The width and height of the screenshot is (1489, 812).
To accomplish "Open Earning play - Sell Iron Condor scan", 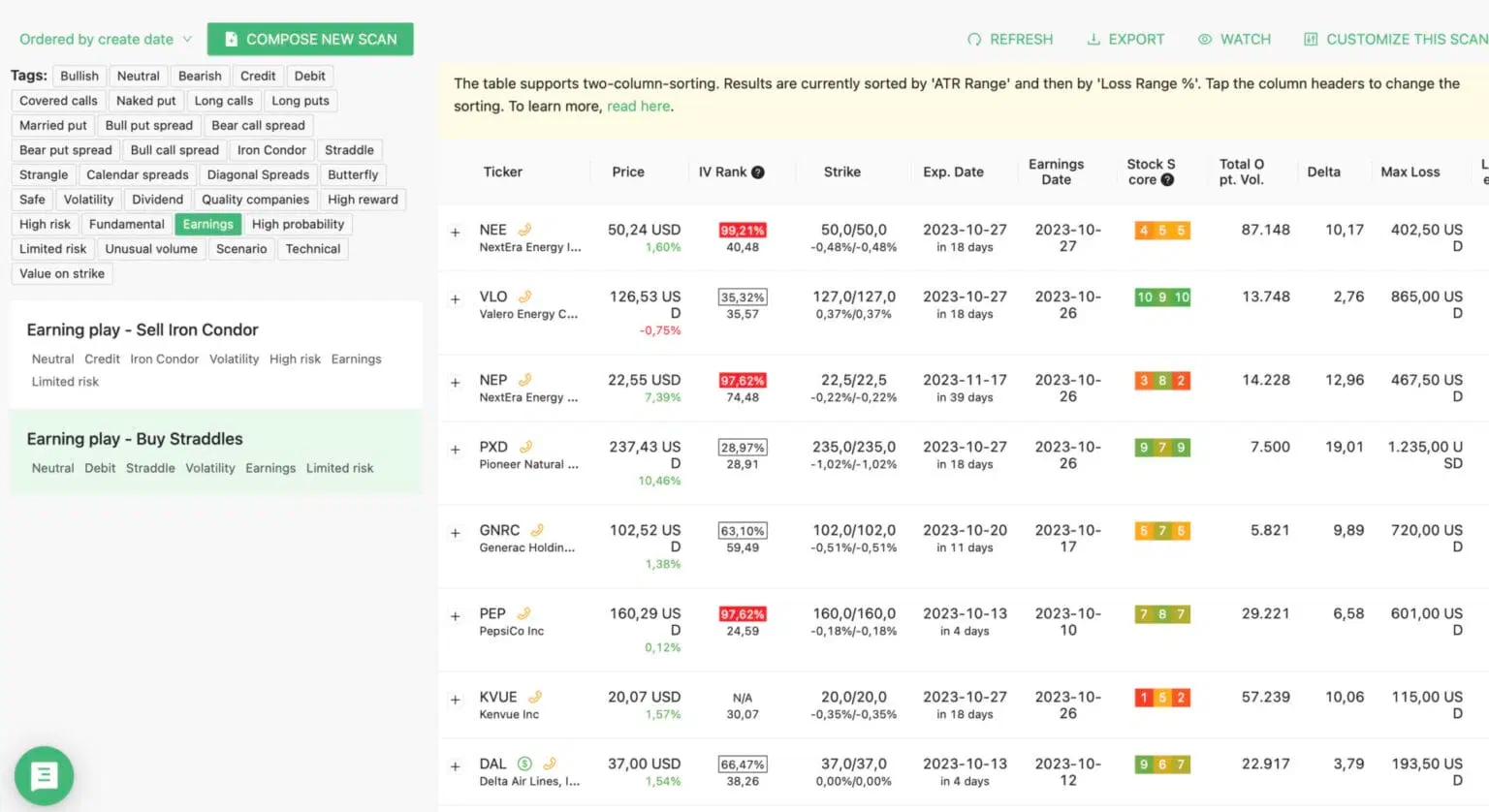I will [x=216, y=355].
